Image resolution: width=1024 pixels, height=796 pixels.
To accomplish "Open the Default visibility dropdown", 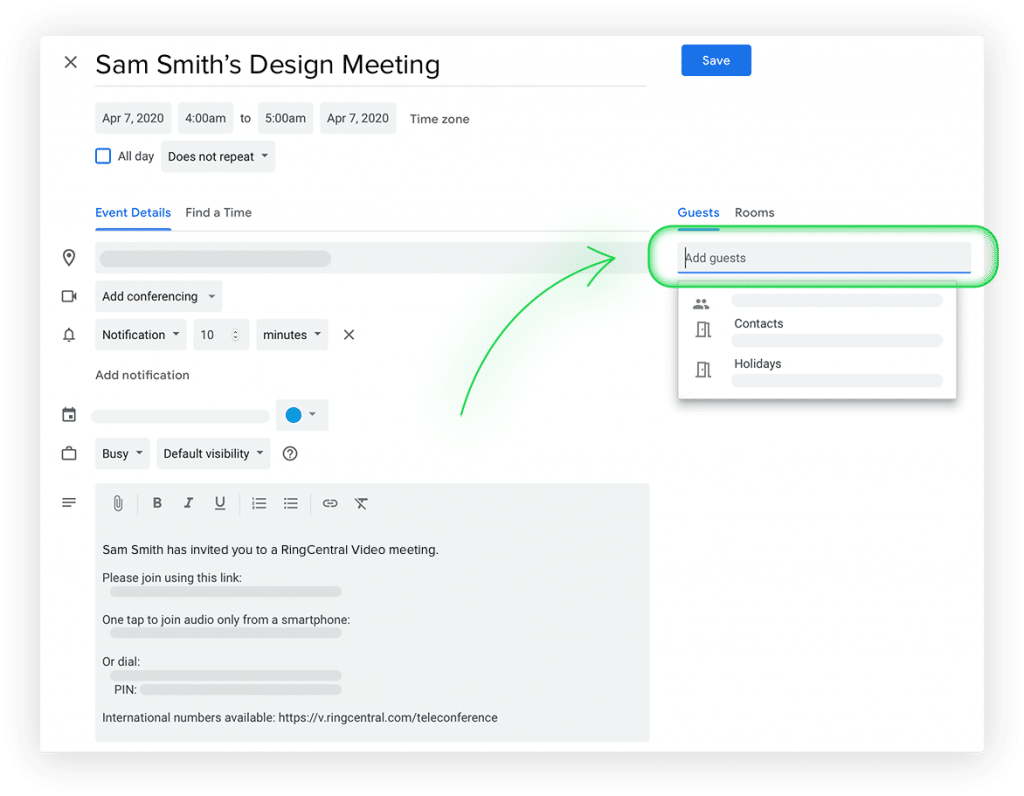I will pyautogui.click(x=214, y=454).
